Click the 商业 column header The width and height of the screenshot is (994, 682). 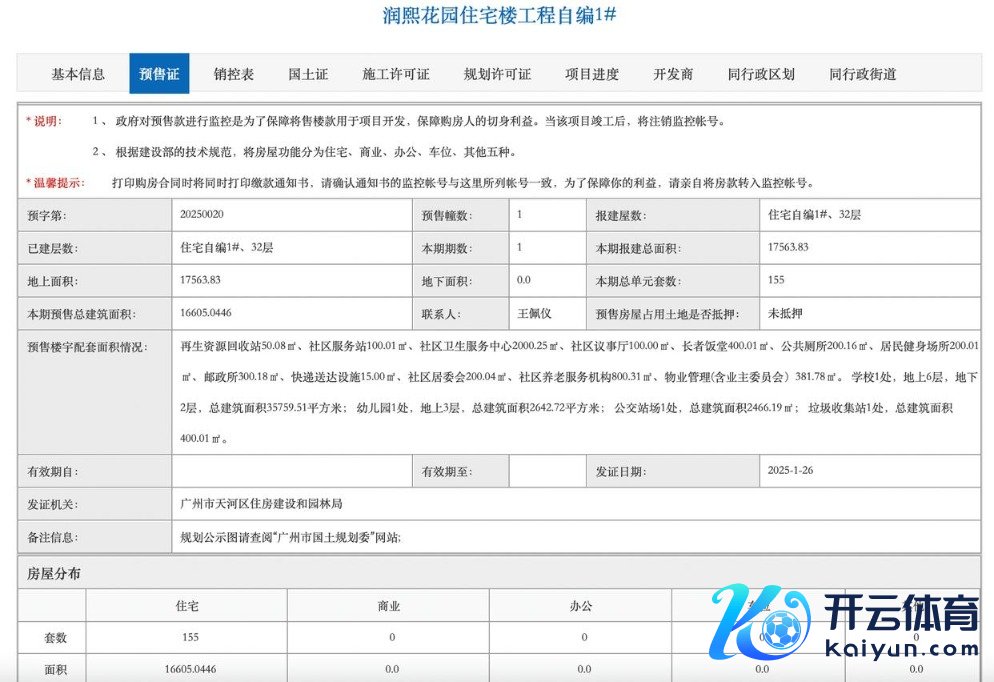[x=388, y=606]
